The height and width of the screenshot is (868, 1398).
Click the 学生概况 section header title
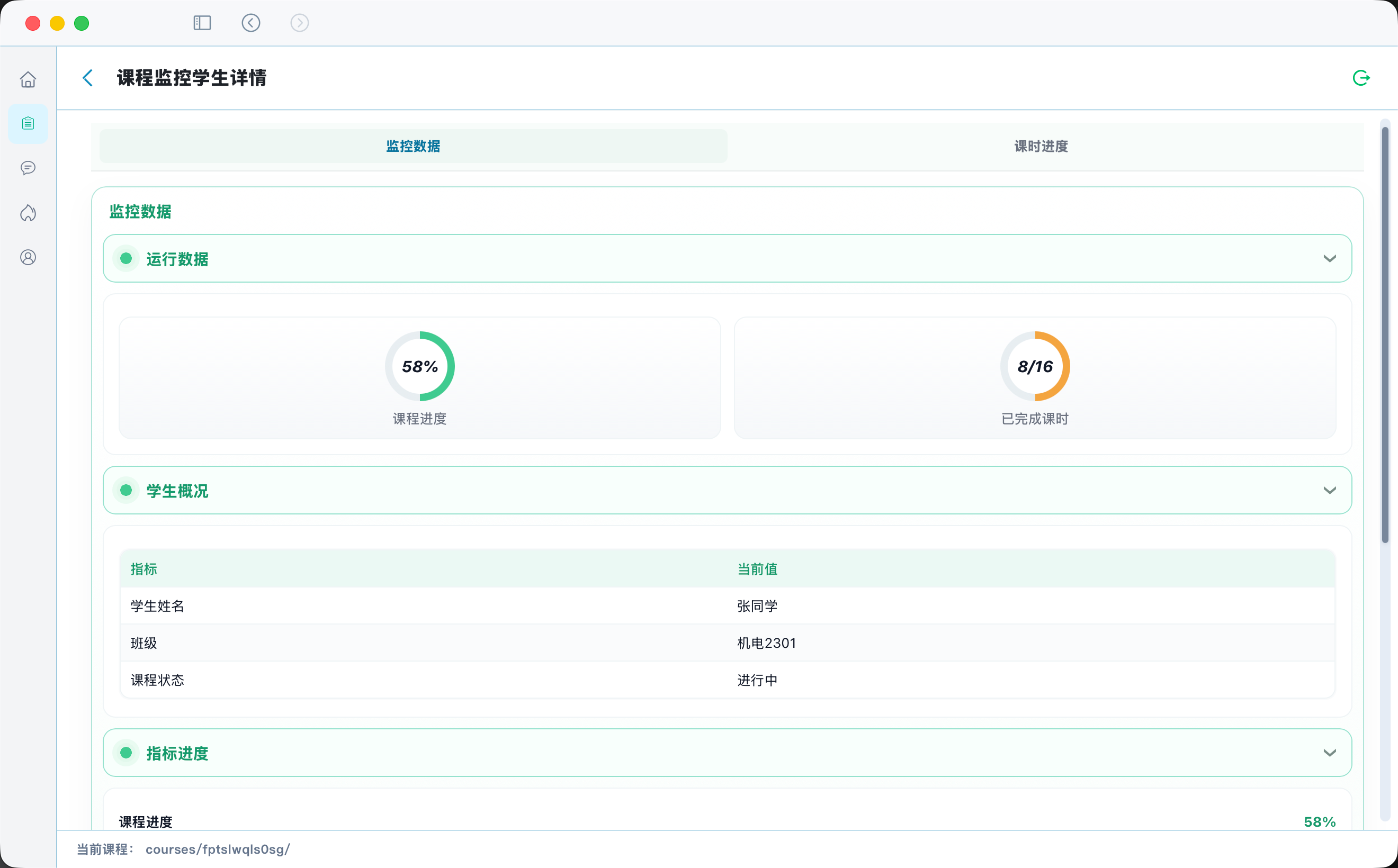coord(177,491)
